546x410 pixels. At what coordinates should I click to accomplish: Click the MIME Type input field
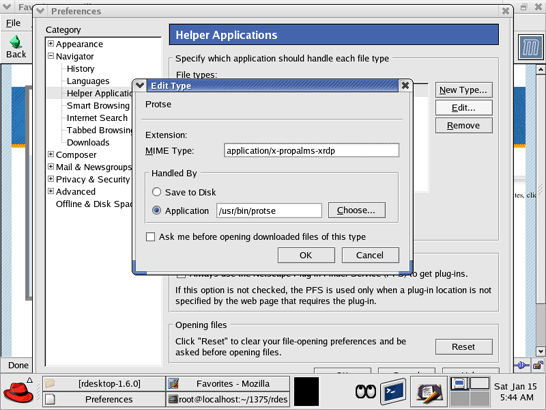[x=311, y=150]
